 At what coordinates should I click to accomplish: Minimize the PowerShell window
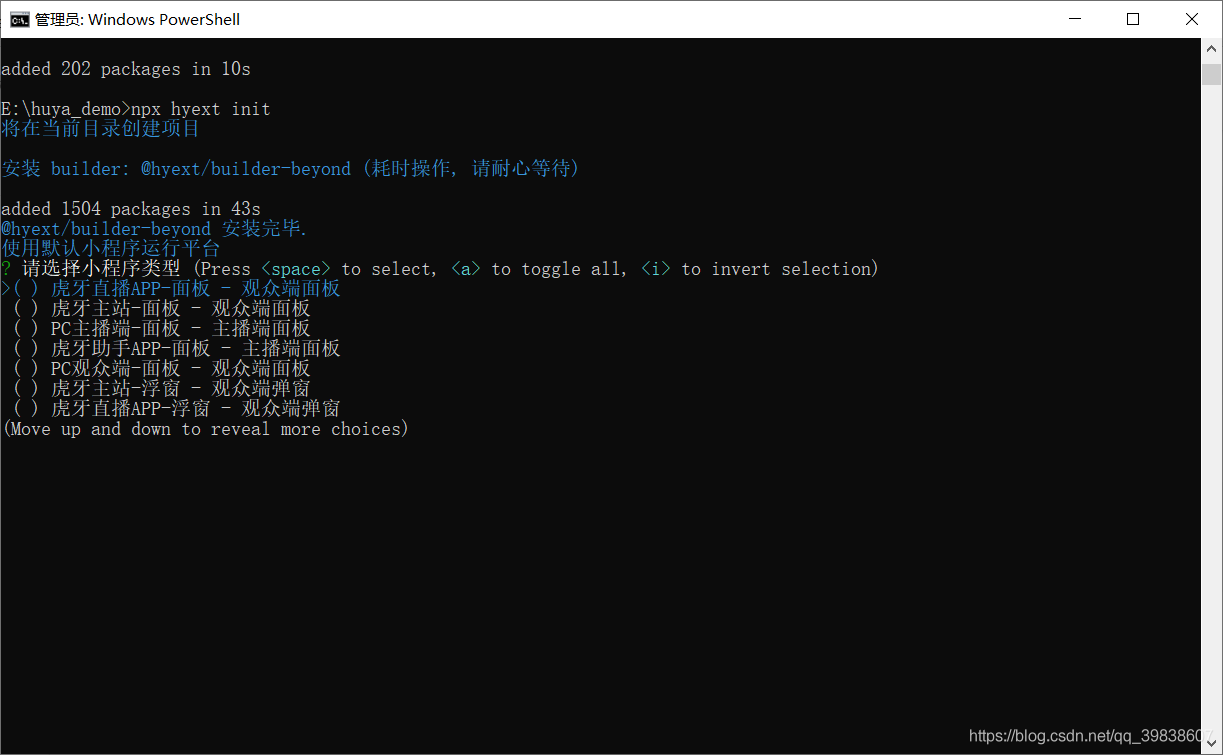(1075, 19)
